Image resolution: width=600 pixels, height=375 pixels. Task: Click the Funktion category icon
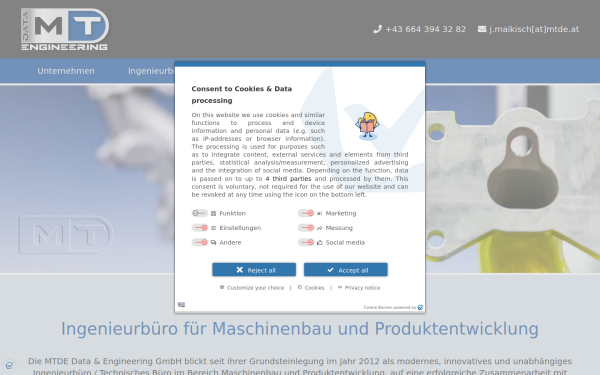tap(214, 214)
